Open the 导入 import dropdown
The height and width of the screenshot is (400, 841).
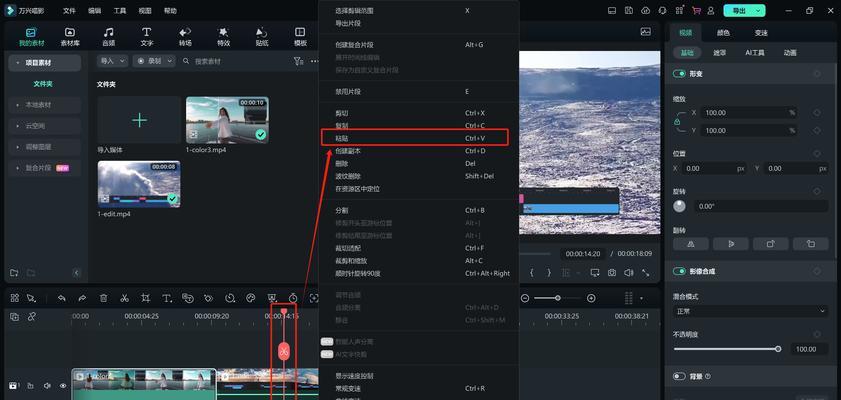tap(112, 61)
